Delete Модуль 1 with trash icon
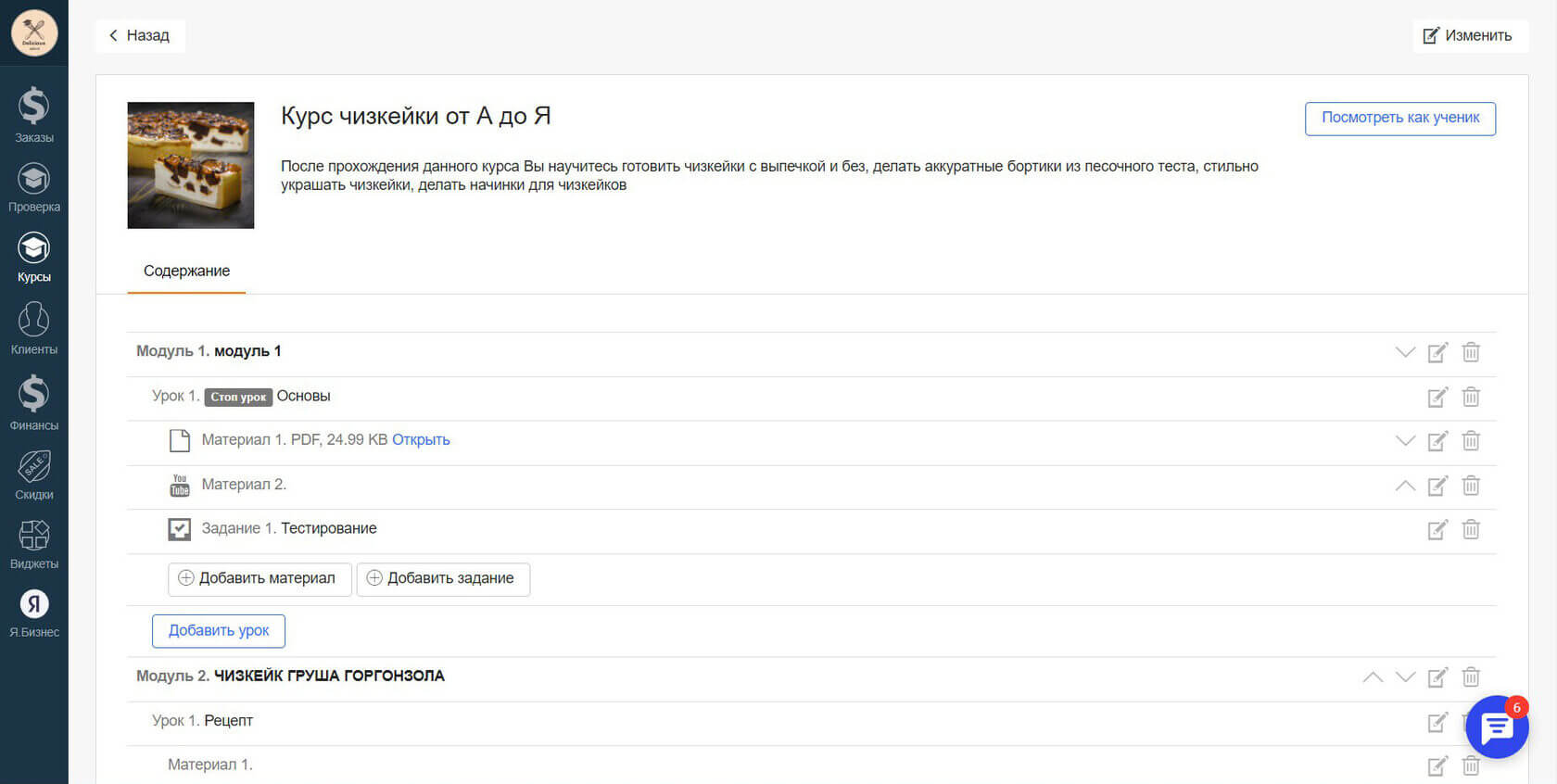Image resolution: width=1557 pixels, height=784 pixels. (x=1471, y=352)
